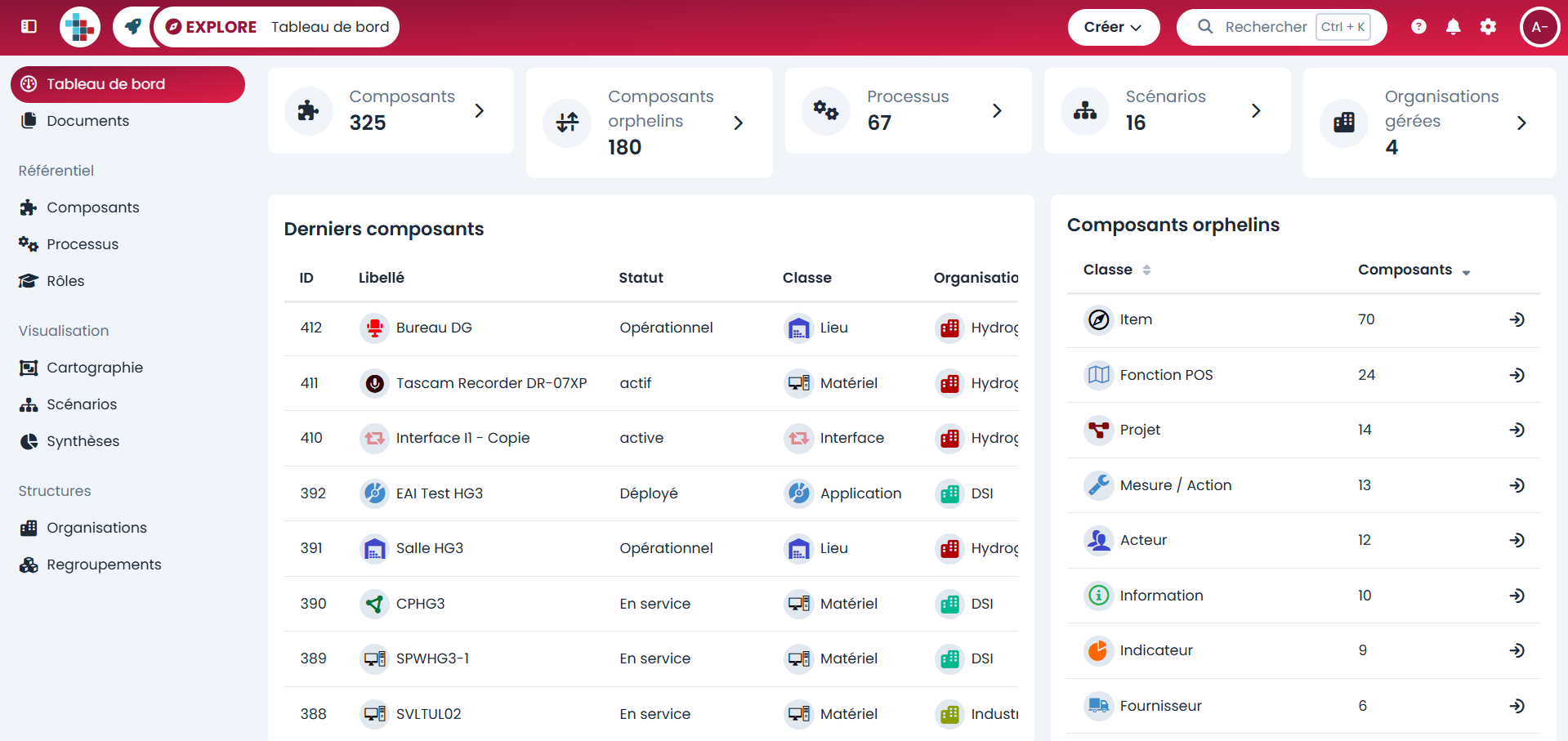Open Documents in the sidebar
Image resolution: width=1568 pixels, height=741 pixels.
point(87,121)
